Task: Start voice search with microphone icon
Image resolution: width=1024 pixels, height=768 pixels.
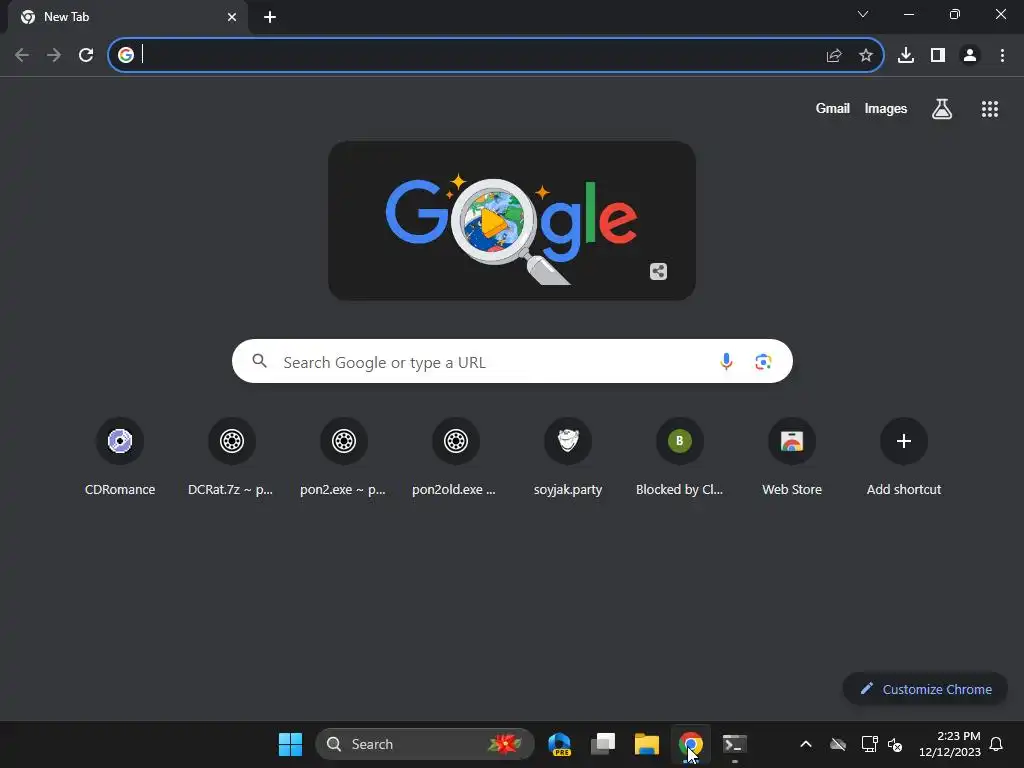Action: pyautogui.click(x=726, y=361)
